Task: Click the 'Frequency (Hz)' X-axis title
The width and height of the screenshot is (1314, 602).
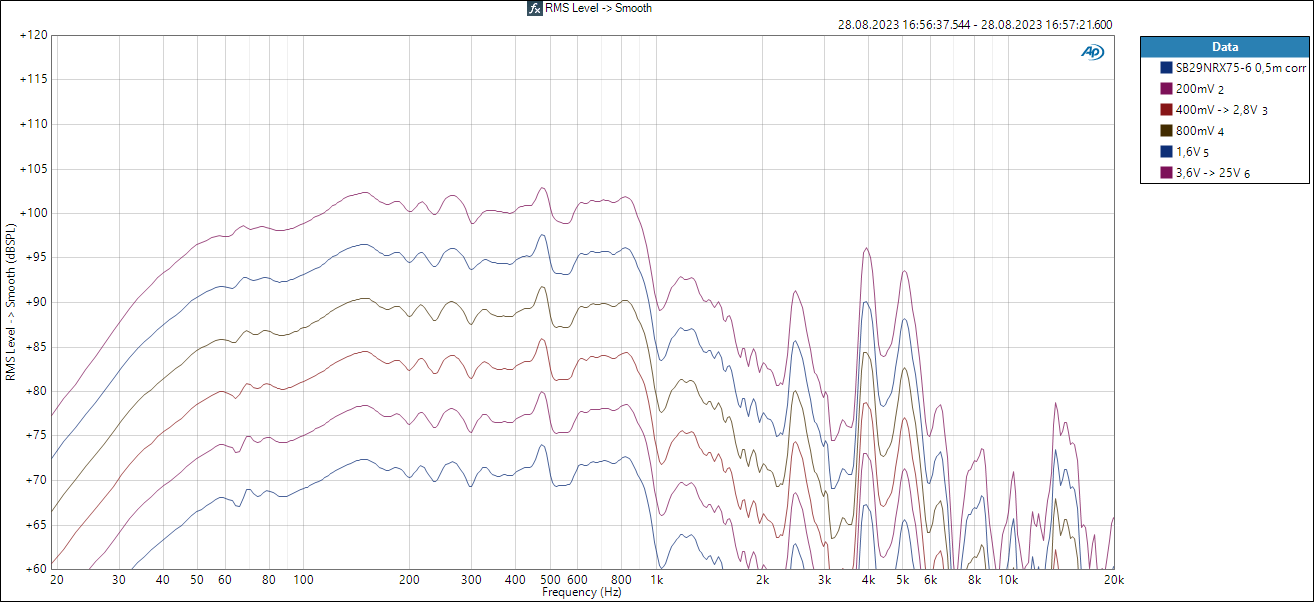Action: click(x=583, y=592)
